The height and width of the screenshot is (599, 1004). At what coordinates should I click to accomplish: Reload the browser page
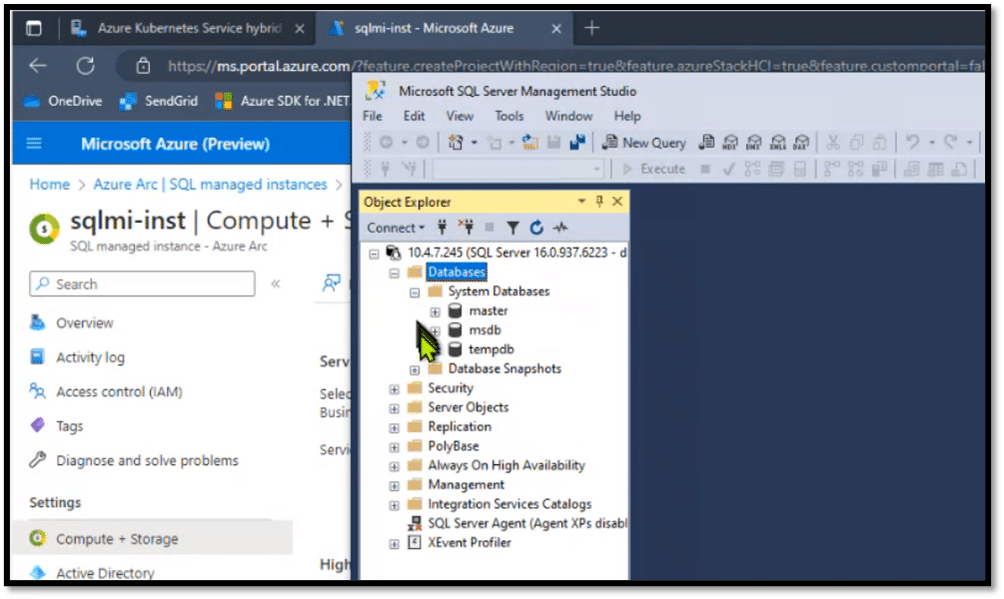tap(85, 65)
